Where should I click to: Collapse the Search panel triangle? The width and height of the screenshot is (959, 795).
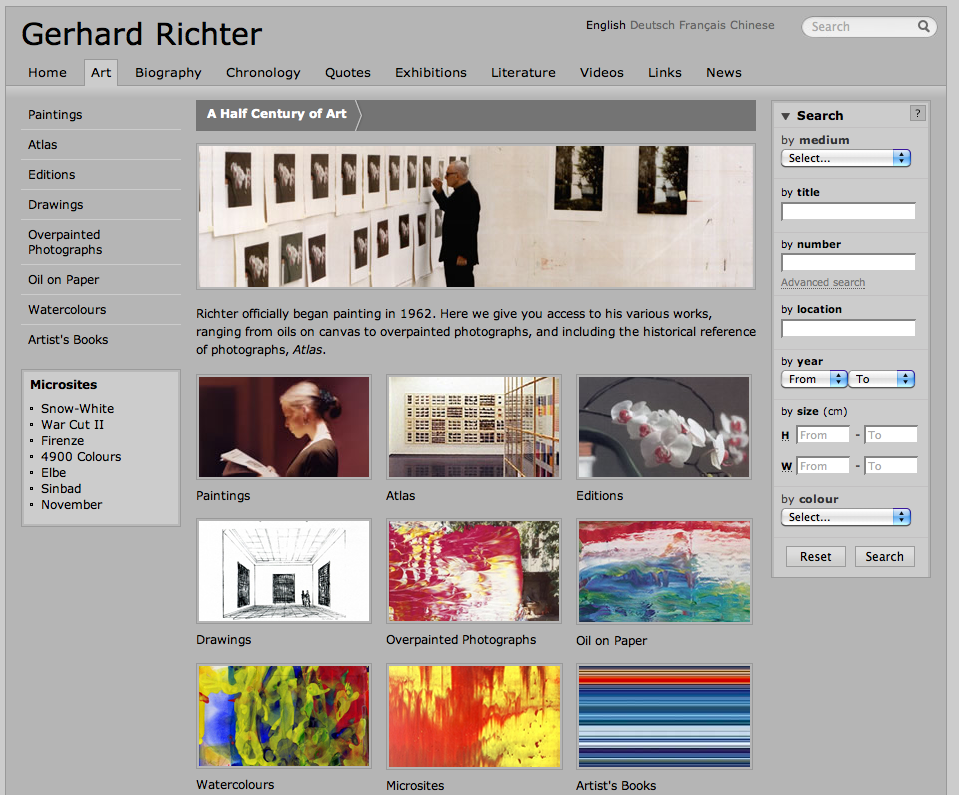[786, 116]
